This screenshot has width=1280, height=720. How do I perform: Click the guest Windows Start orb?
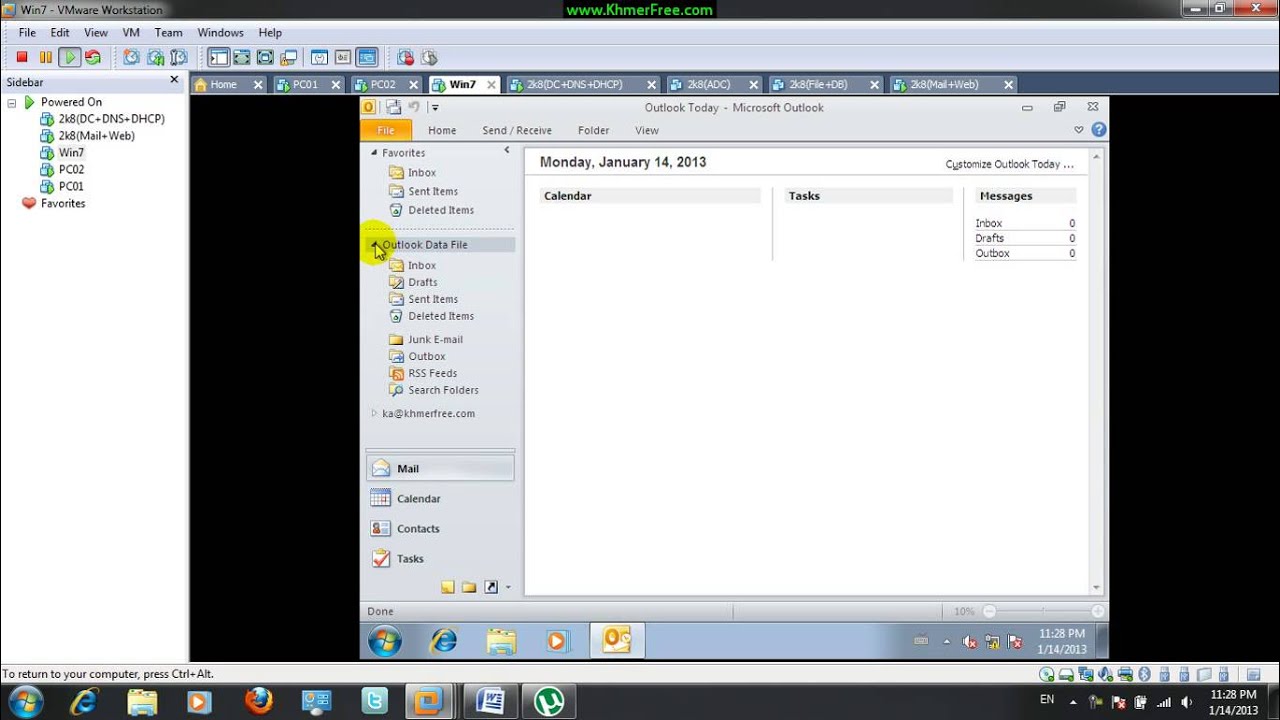(x=384, y=641)
